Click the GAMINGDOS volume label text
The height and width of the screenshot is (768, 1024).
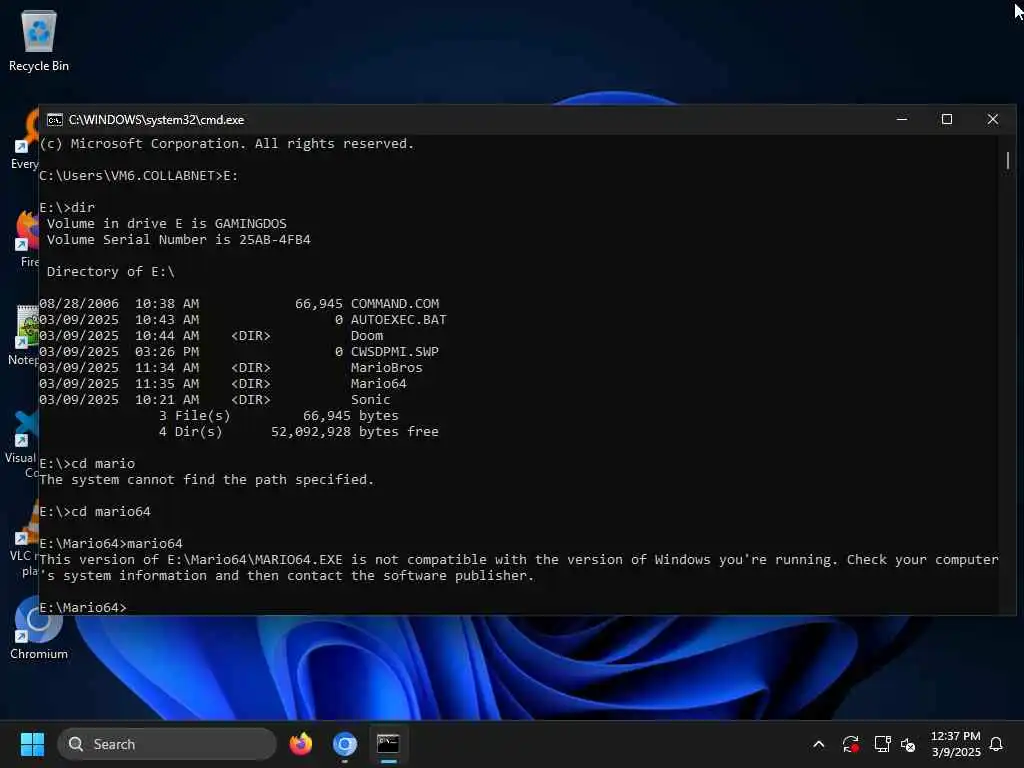pos(250,223)
